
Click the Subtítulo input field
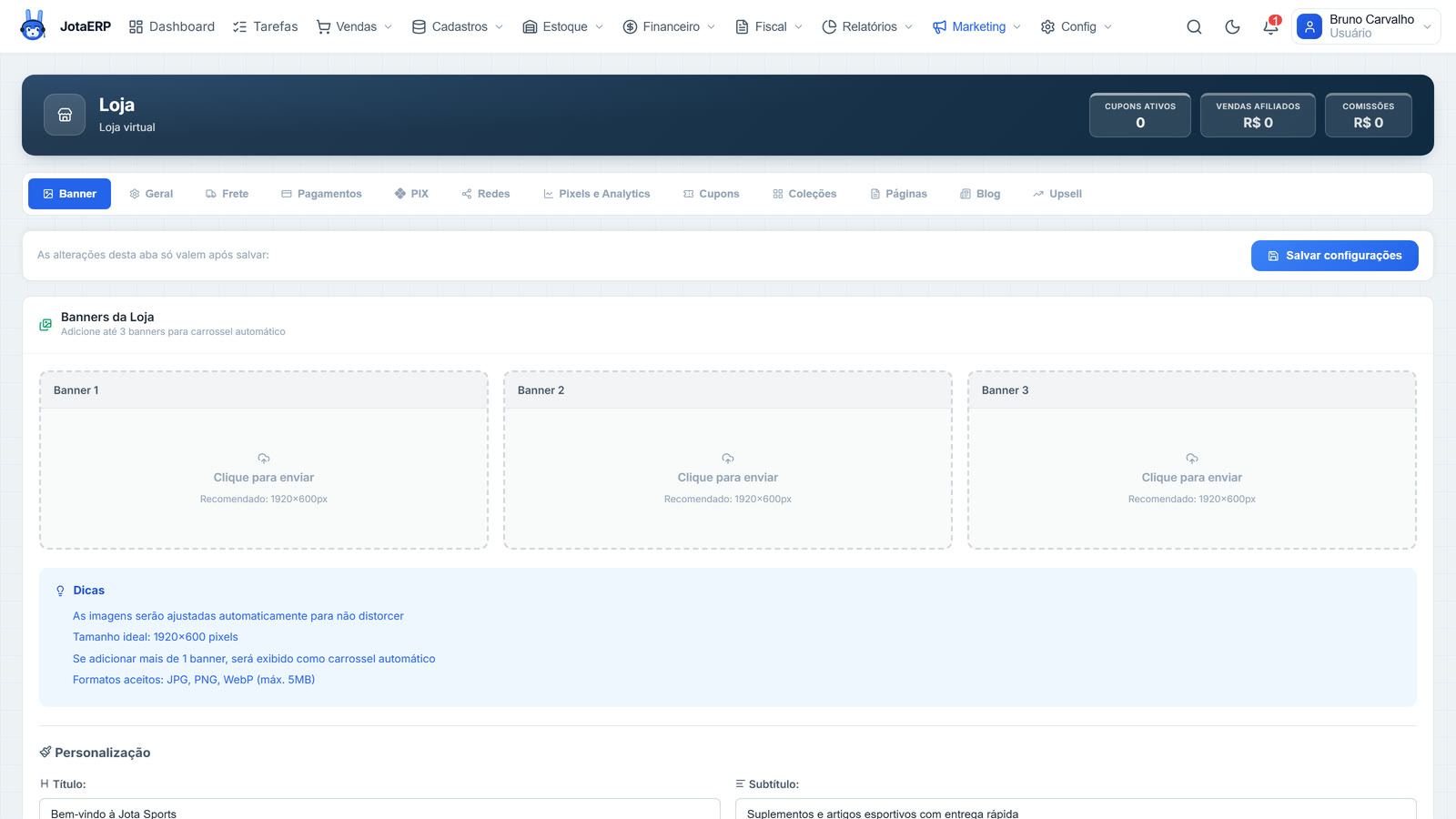click(1076, 809)
